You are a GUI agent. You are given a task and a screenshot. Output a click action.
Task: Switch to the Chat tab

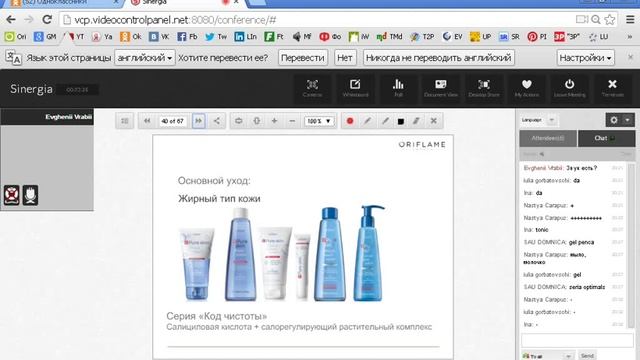tap(606, 138)
